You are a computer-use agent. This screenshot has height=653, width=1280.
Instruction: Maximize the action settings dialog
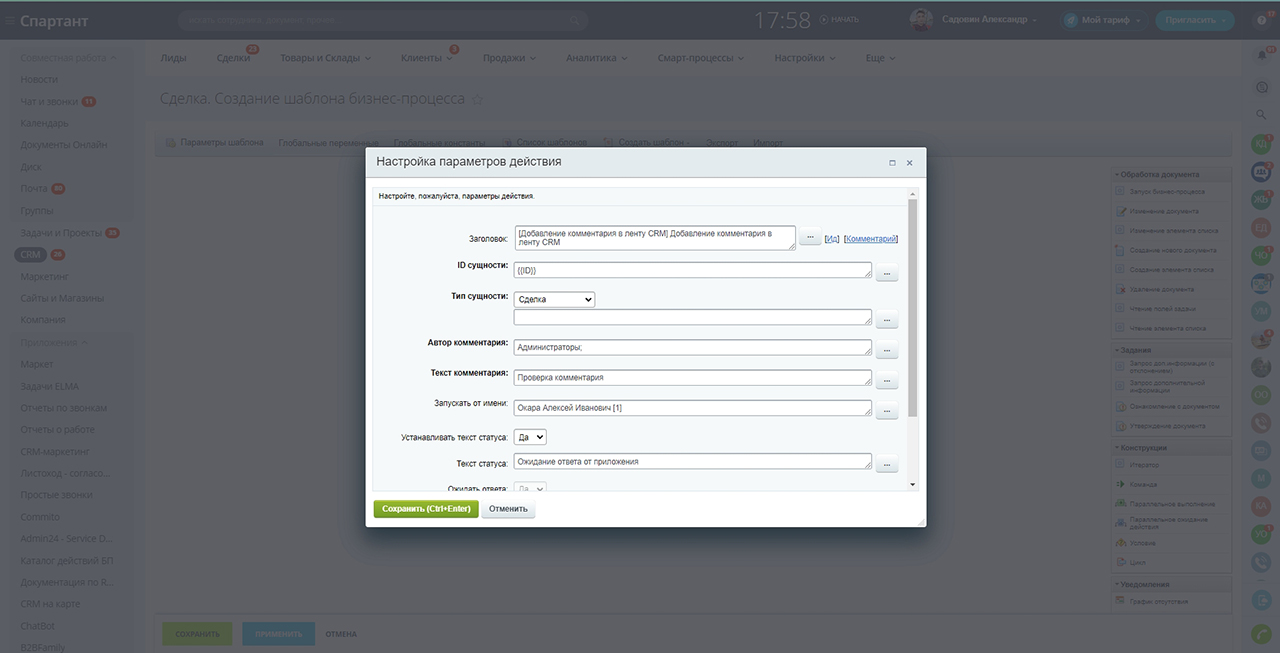[x=892, y=162]
